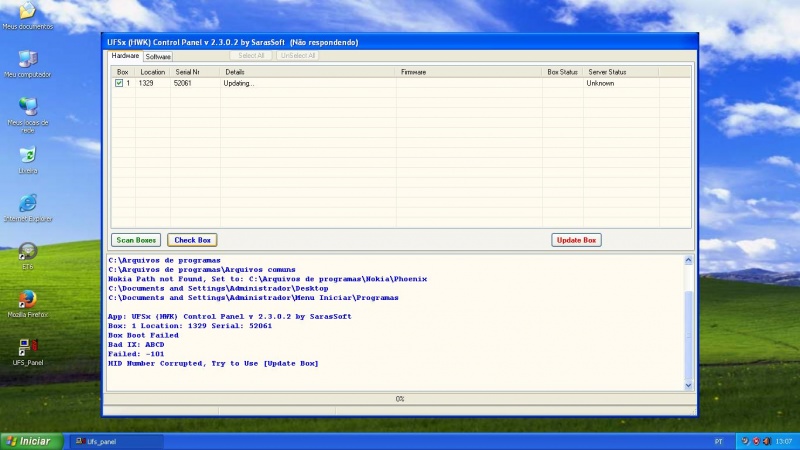800x450 pixels.
Task: Click log scrollbar down arrow
Action: point(688,386)
